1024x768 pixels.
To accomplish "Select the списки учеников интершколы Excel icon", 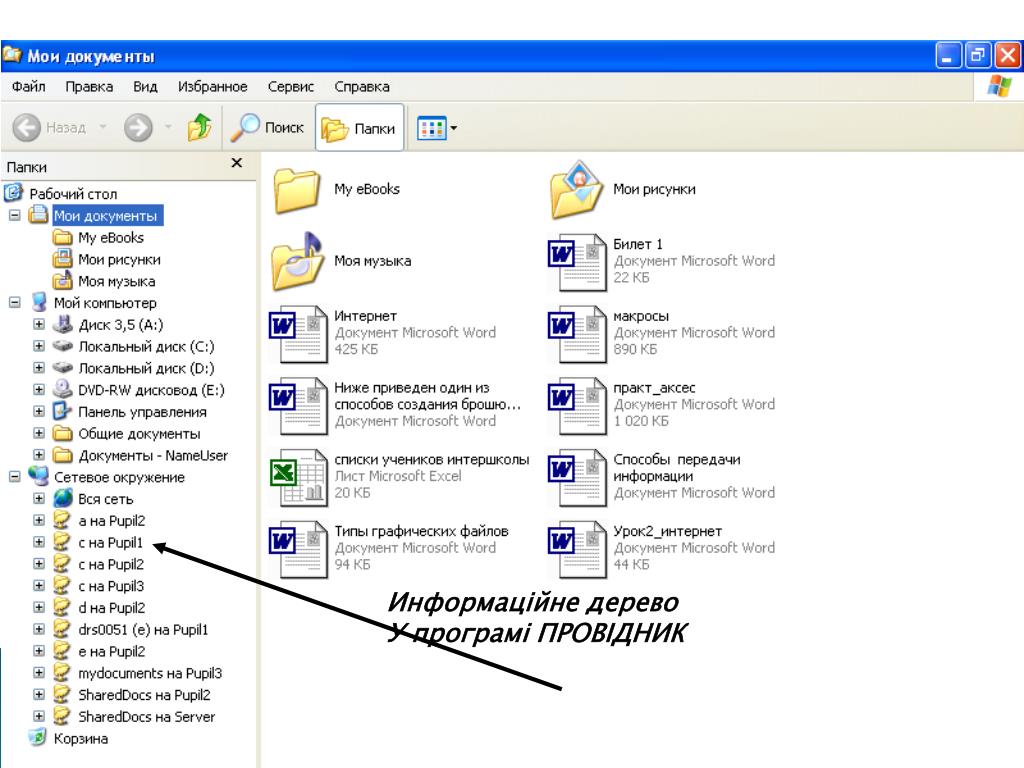I will pyautogui.click(x=298, y=477).
